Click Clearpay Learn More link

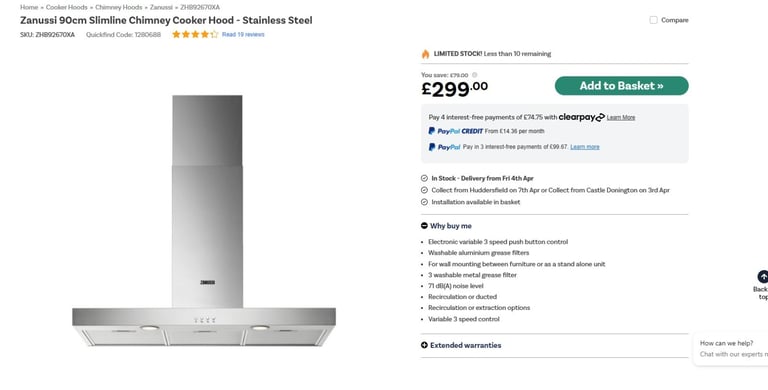click(x=621, y=118)
